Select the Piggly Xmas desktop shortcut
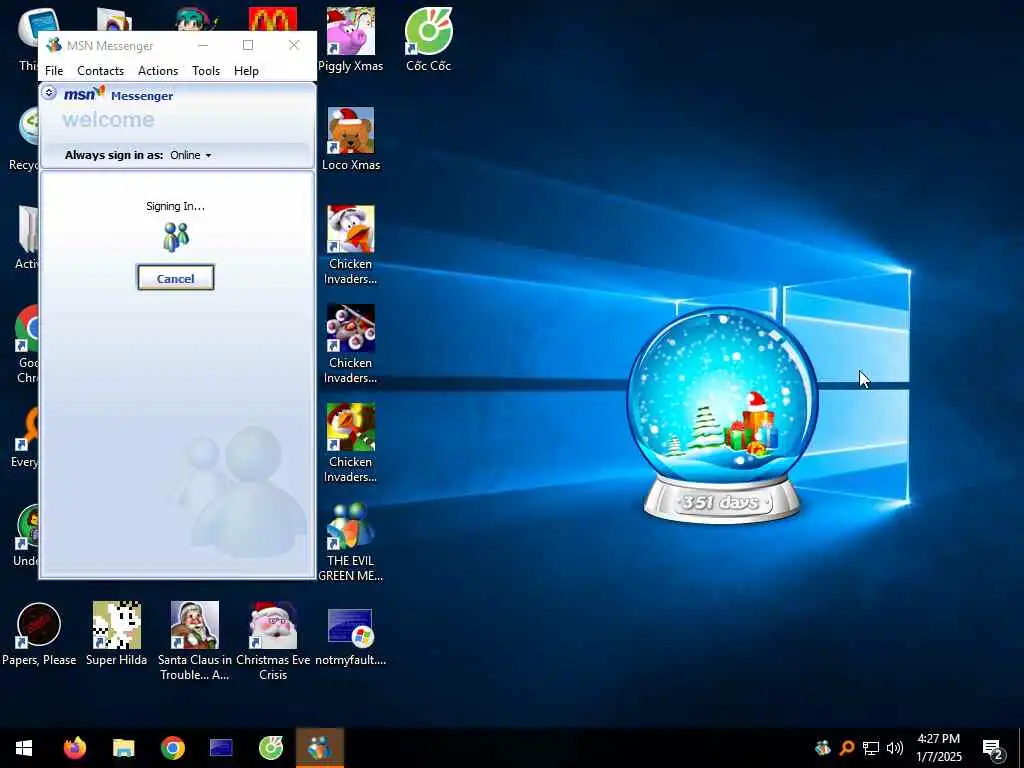 351,39
